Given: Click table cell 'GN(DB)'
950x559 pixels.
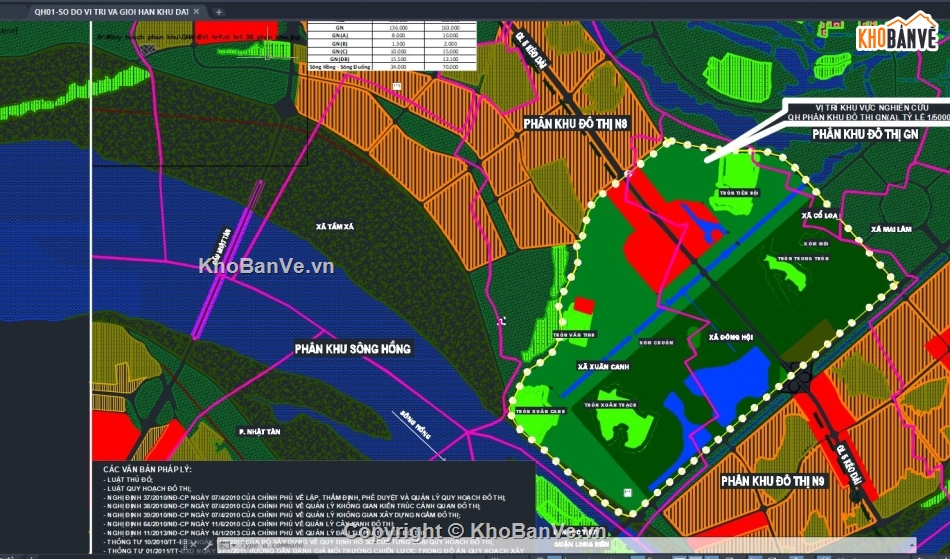Looking at the screenshot, I should pos(339,59).
